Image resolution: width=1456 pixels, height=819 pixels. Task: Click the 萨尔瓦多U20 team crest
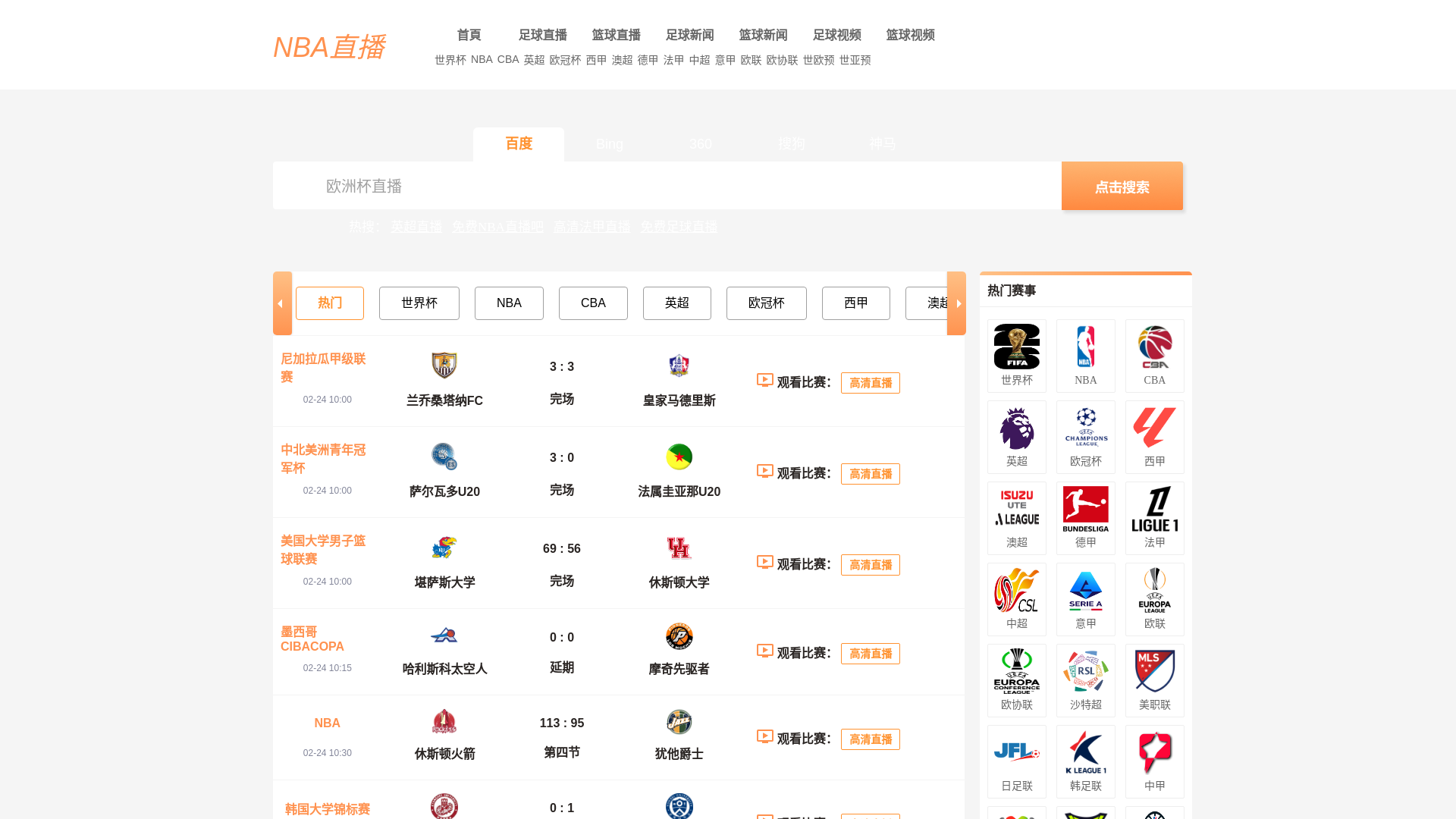click(x=444, y=457)
